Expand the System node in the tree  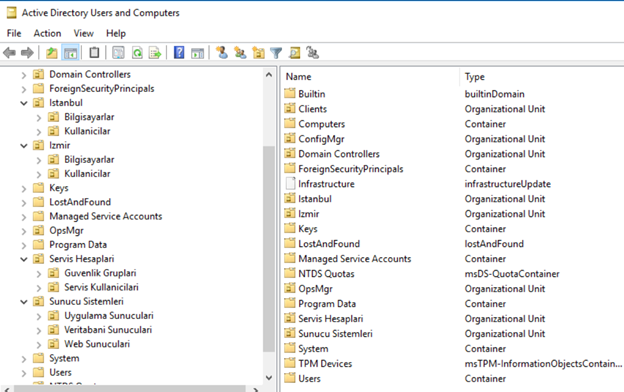[x=24, y=359]
